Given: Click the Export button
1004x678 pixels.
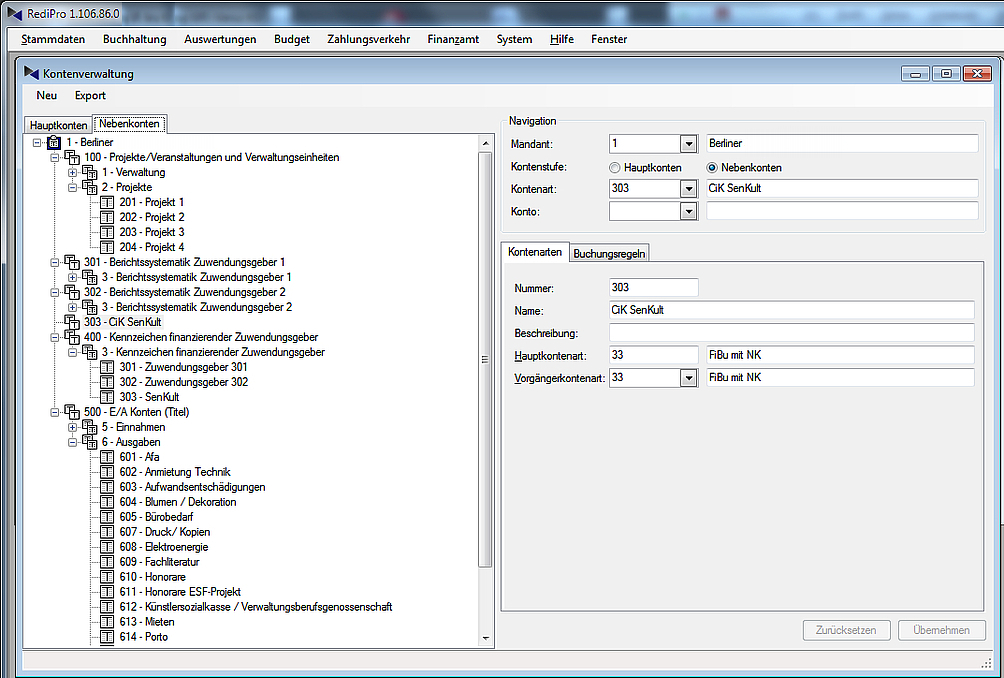Looking at the screenshot, I should 90,96.
